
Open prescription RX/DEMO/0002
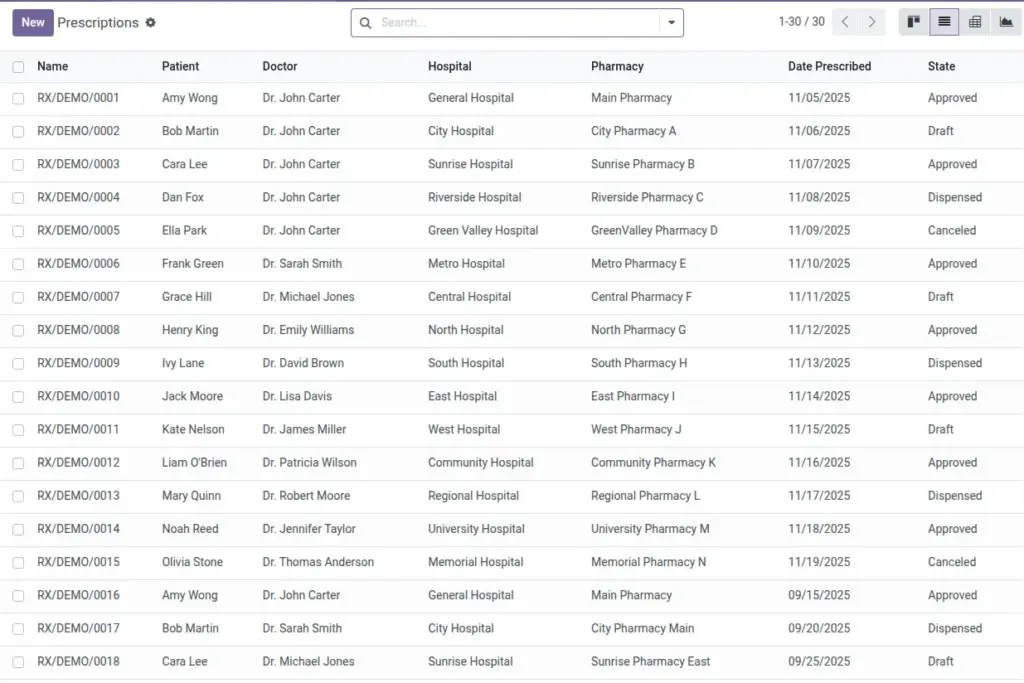78,131
